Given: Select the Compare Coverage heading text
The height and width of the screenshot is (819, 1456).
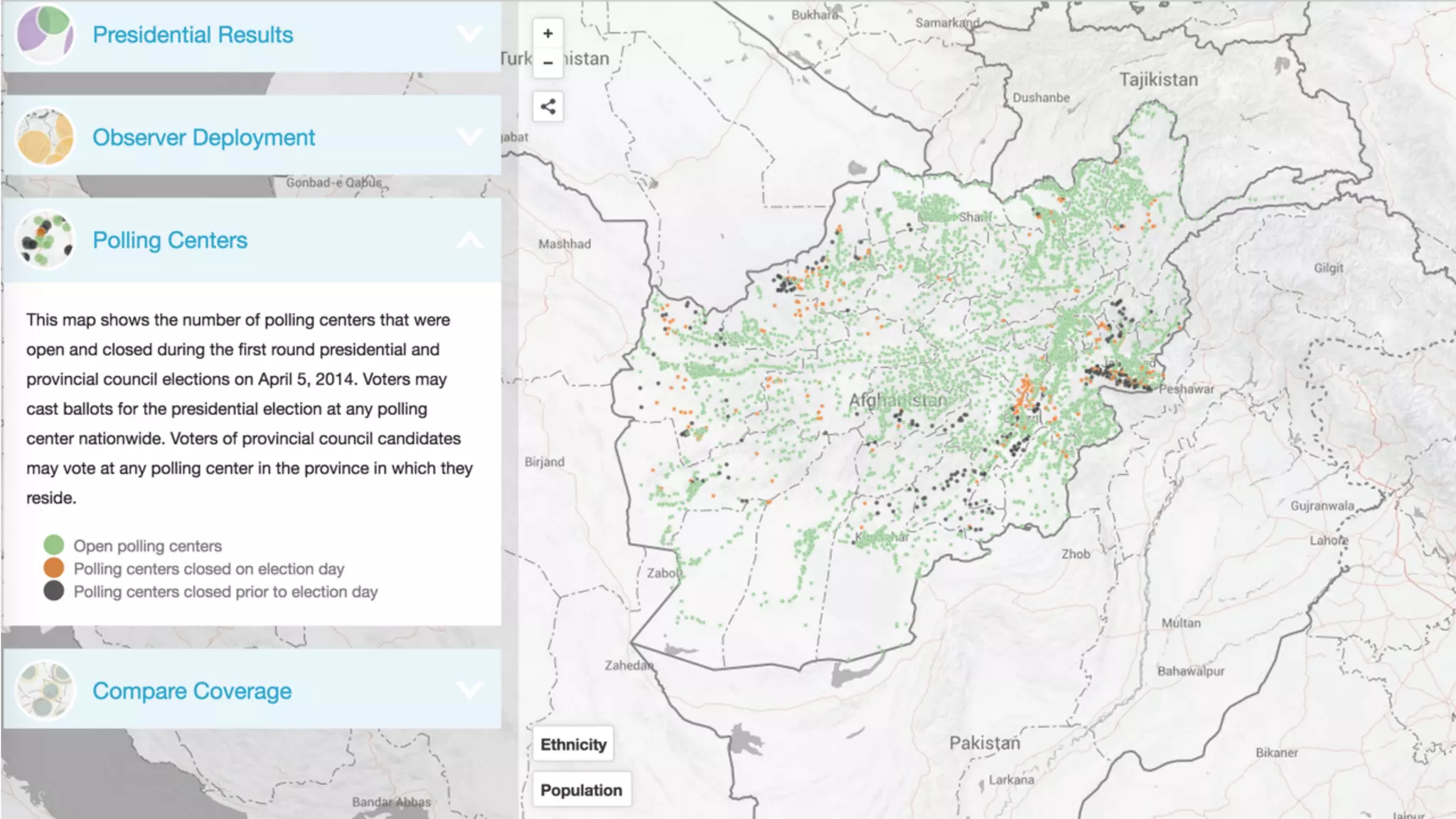Looking at the screenshot, I should (192, 690).
